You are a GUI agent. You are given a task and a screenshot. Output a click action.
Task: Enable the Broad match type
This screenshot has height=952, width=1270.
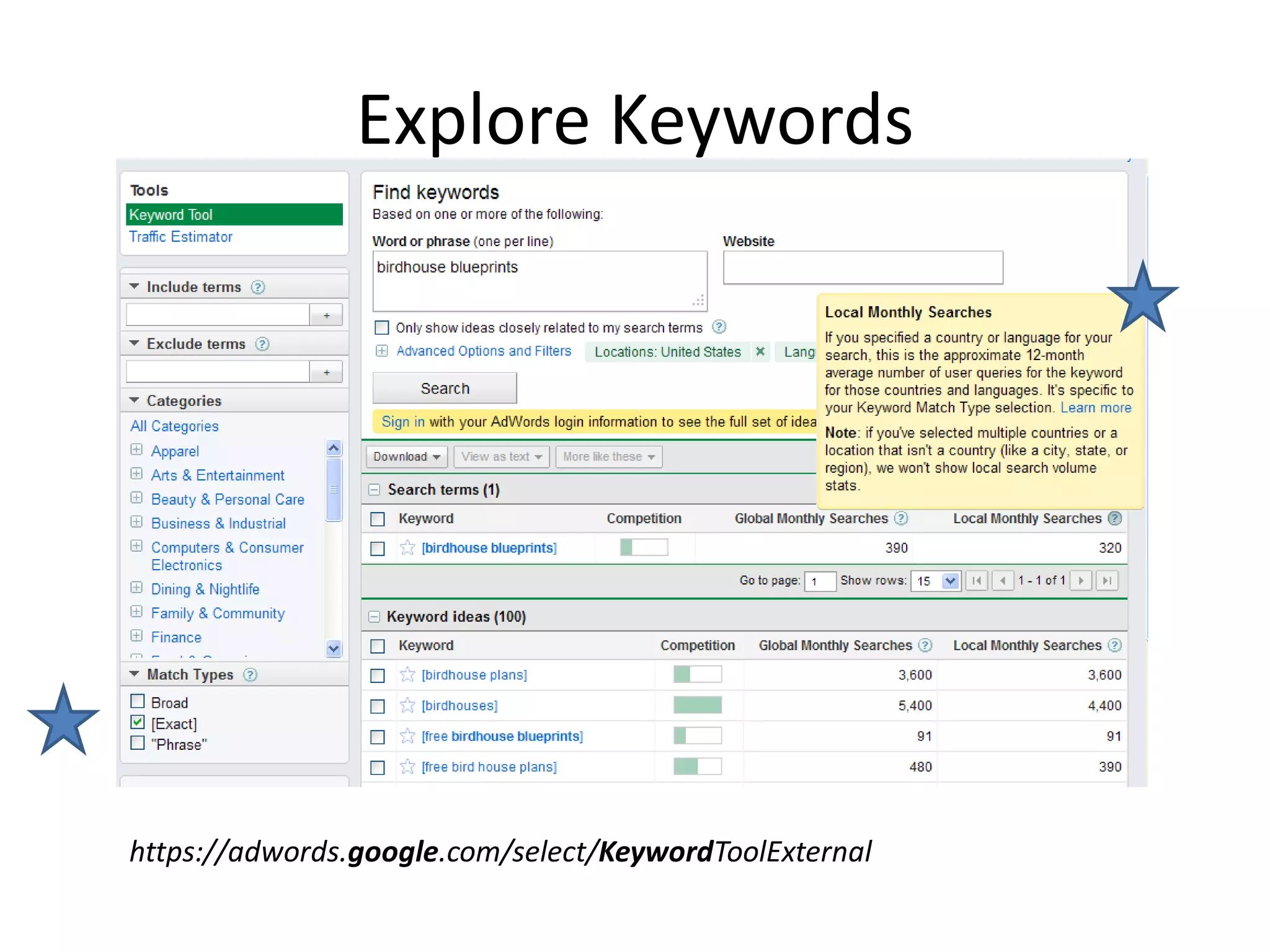[138, 701]
